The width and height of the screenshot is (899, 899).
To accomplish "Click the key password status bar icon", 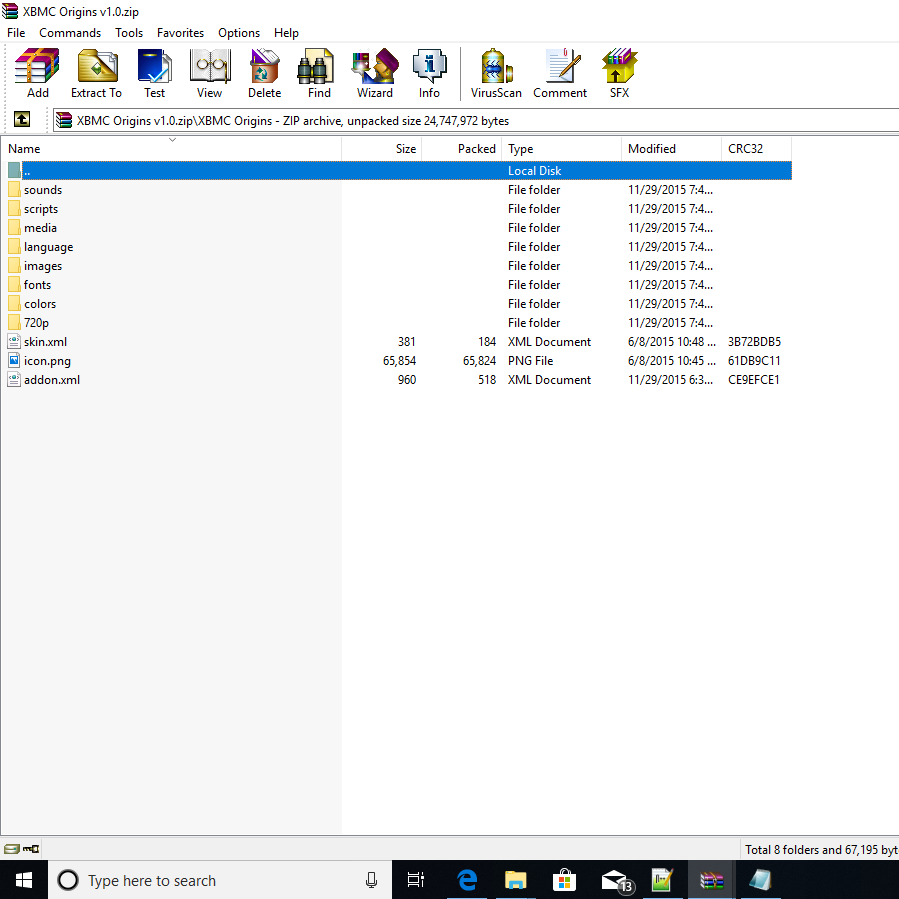I will click(x=31, y=849).
